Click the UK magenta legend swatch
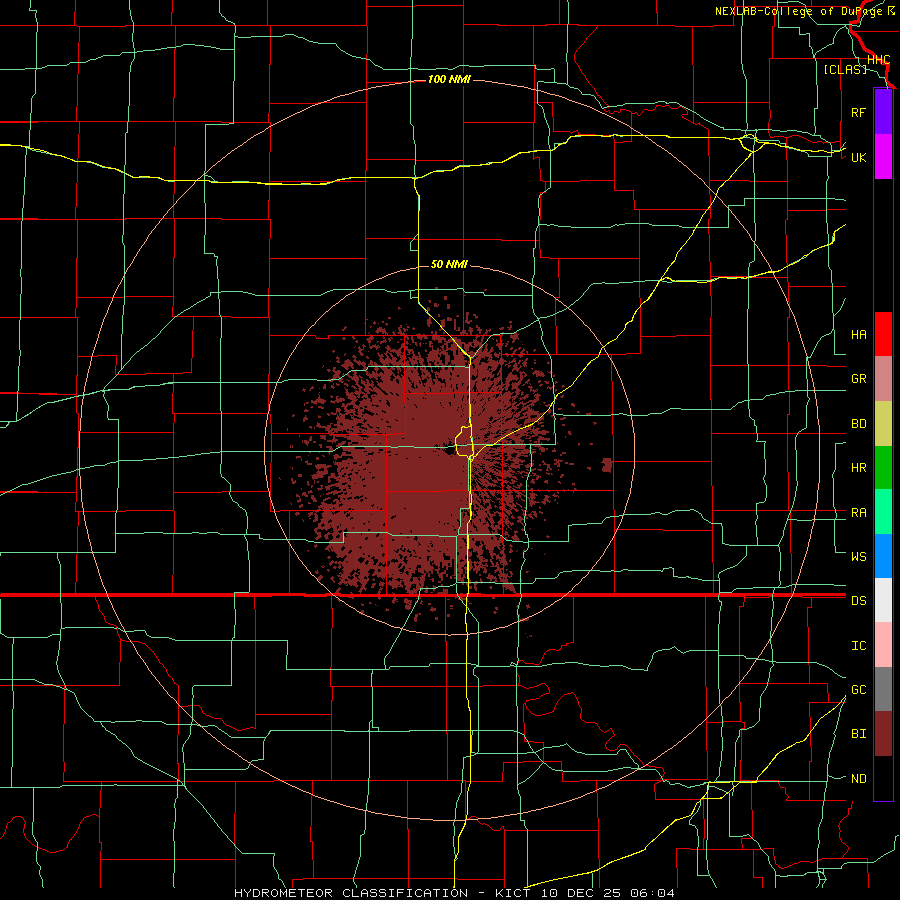Image resolution: width=900 pixels, height=900 pixels. pyautogui.click(x=883, y=157)
